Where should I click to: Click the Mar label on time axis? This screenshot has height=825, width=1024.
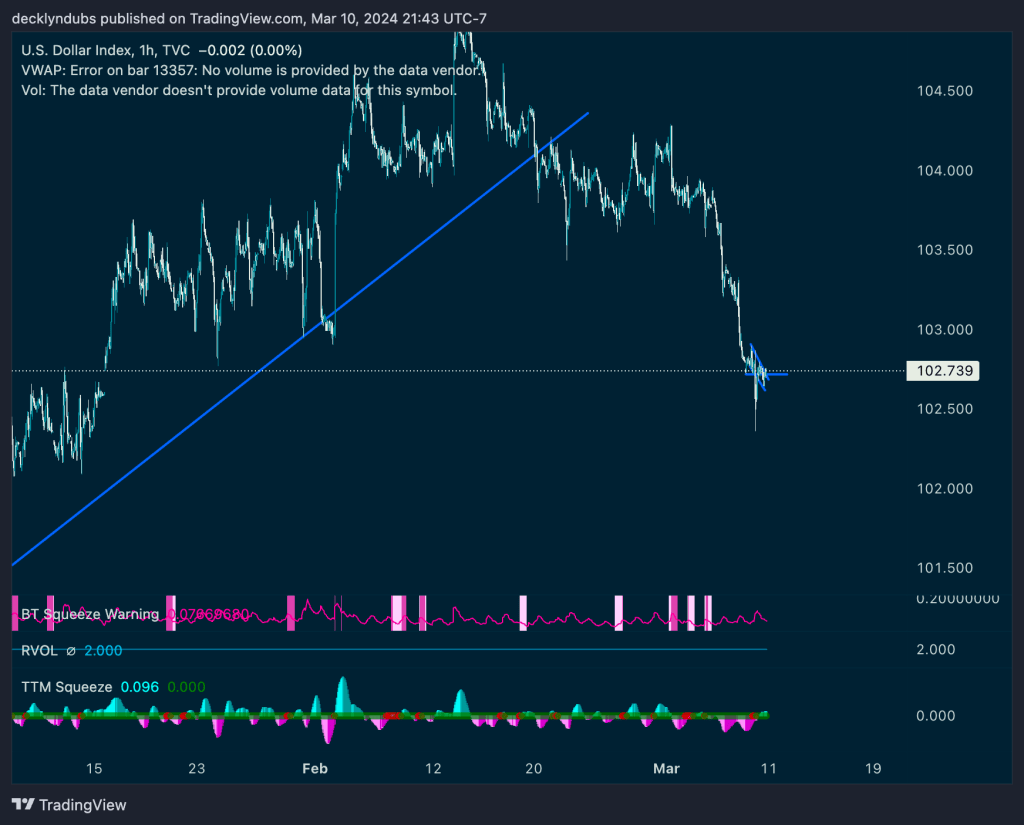click(x=665, y=769)
